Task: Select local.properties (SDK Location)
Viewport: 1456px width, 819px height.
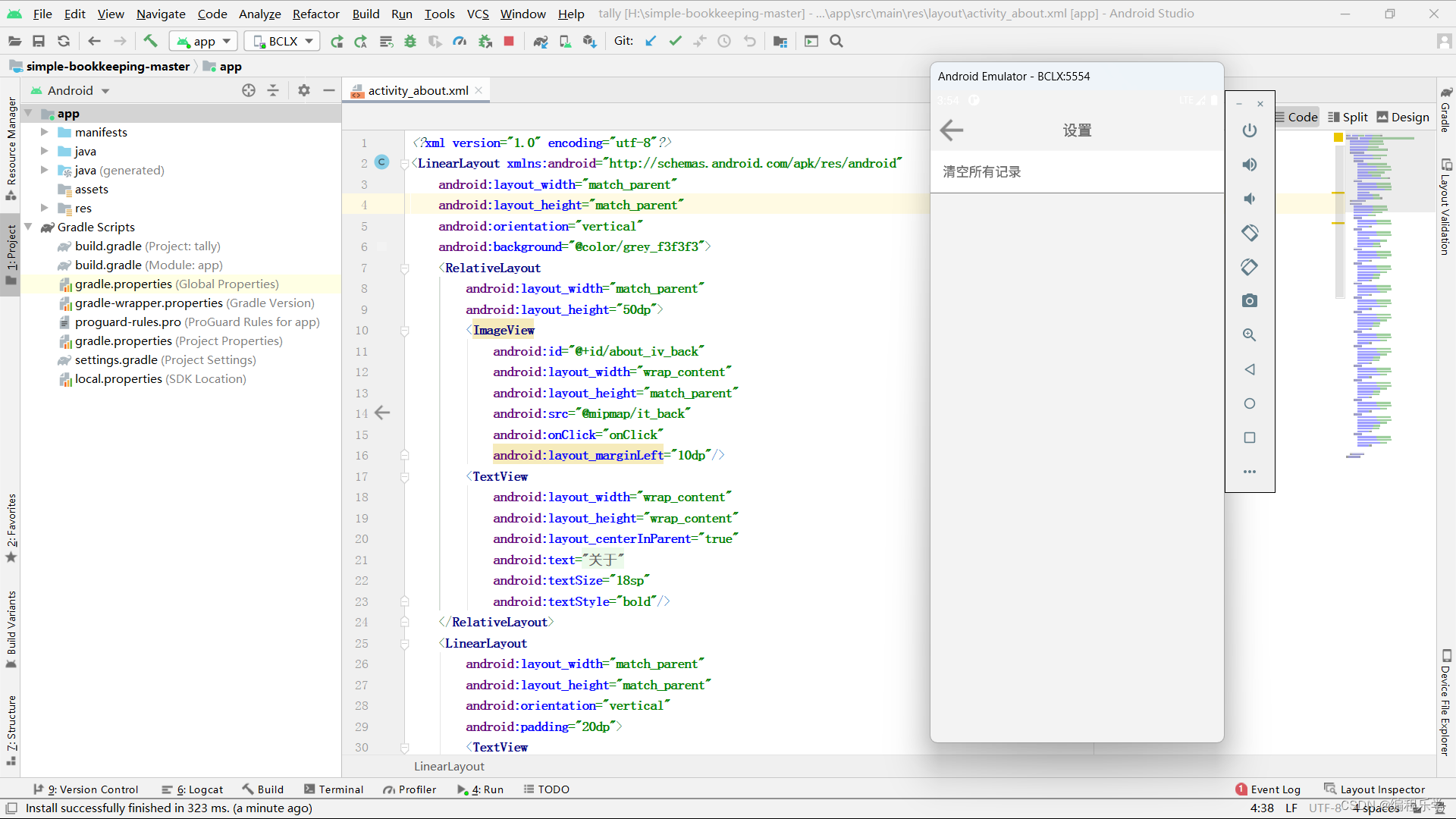Action: pos(160,379)
